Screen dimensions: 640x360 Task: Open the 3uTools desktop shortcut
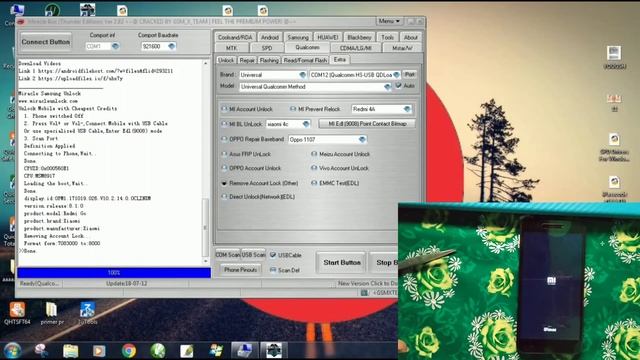(87, 313)
